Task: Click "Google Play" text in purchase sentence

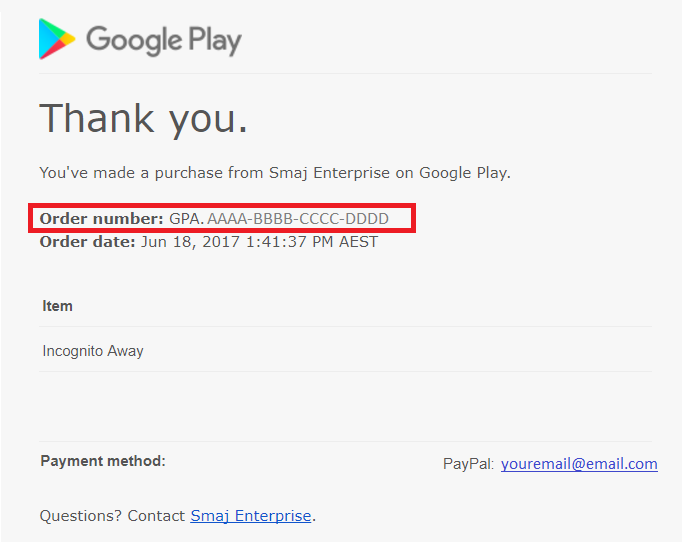Action: point(463,173)
